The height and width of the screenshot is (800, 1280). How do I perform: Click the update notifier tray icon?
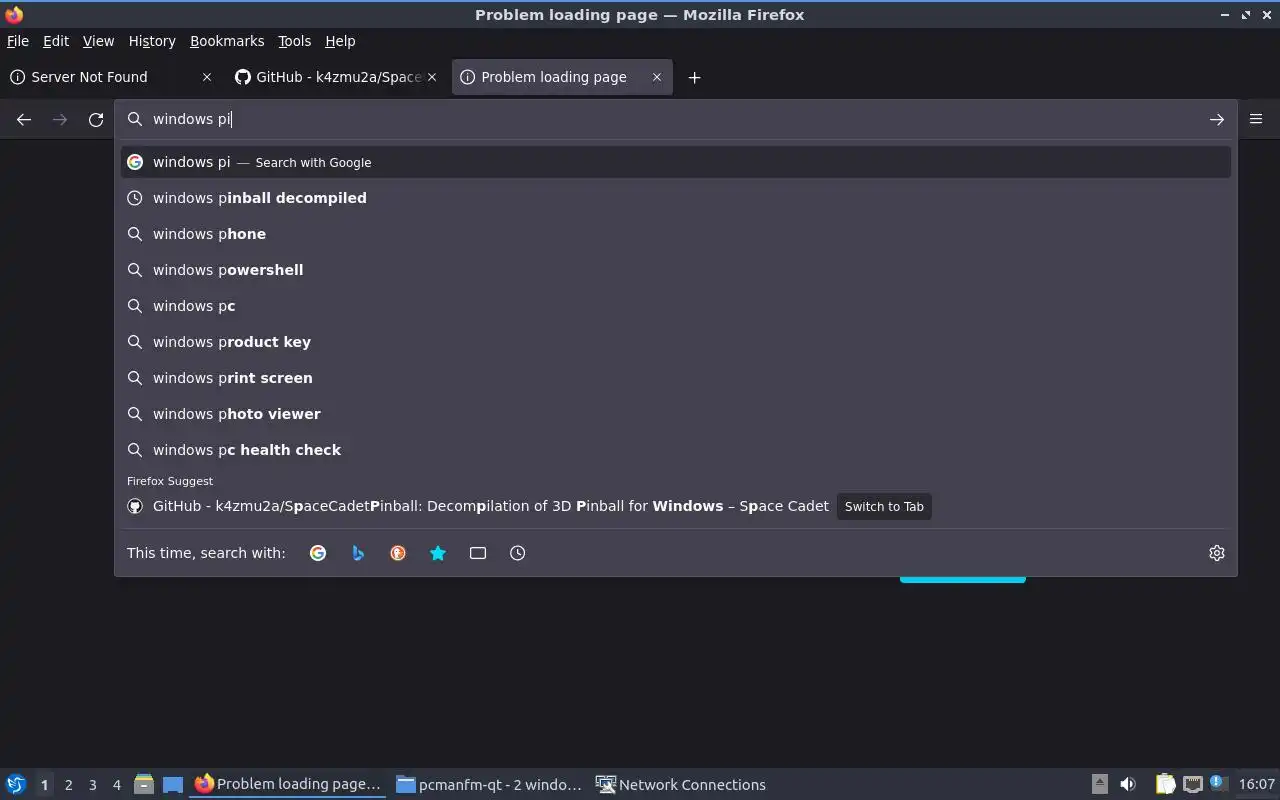pos(1218,783)
